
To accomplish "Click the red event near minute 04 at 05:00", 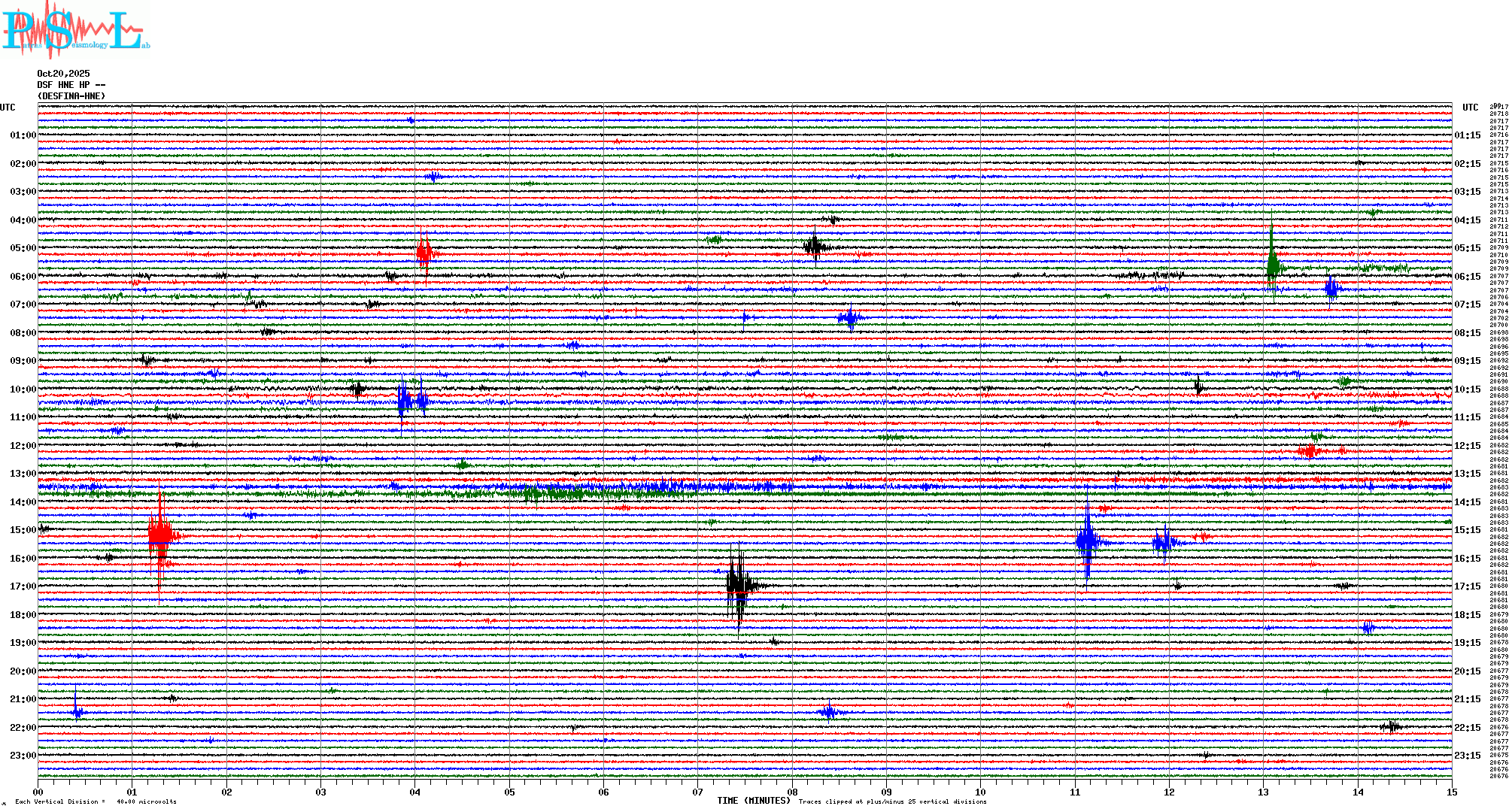I will [424, 253].
